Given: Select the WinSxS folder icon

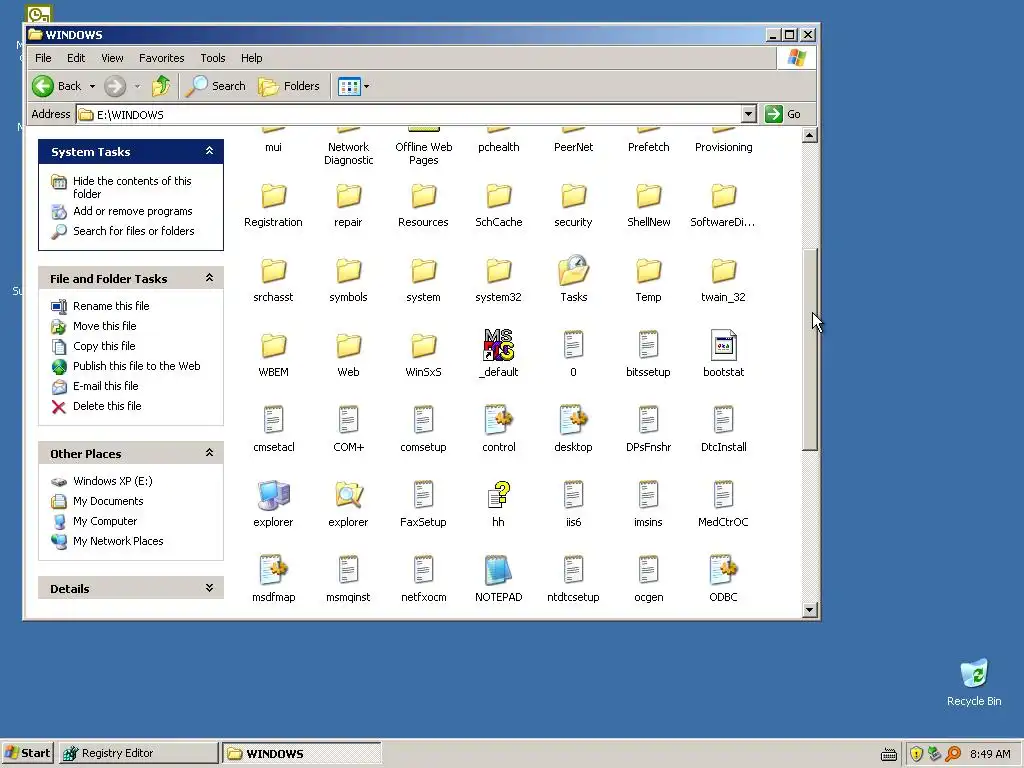Looking at the screenshot, I should tap(423, 346).
